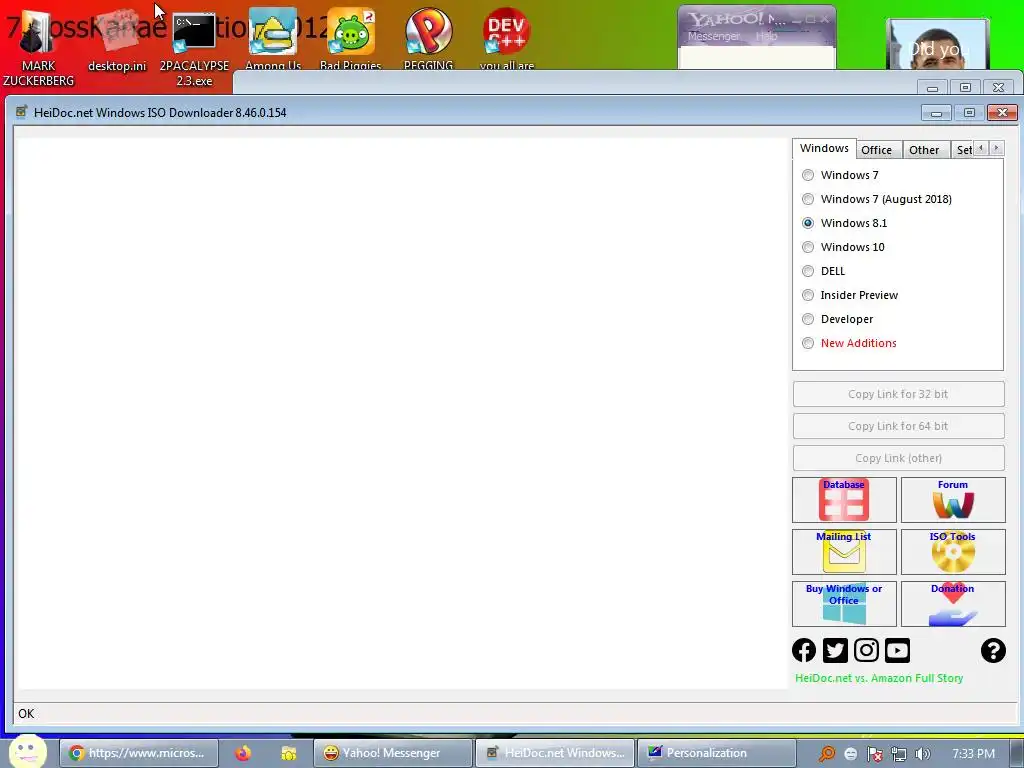This screenshot has height=768, width=1024.
Task: Click HeiDoc.net Windows taskbar button
Action: (554, 753)
